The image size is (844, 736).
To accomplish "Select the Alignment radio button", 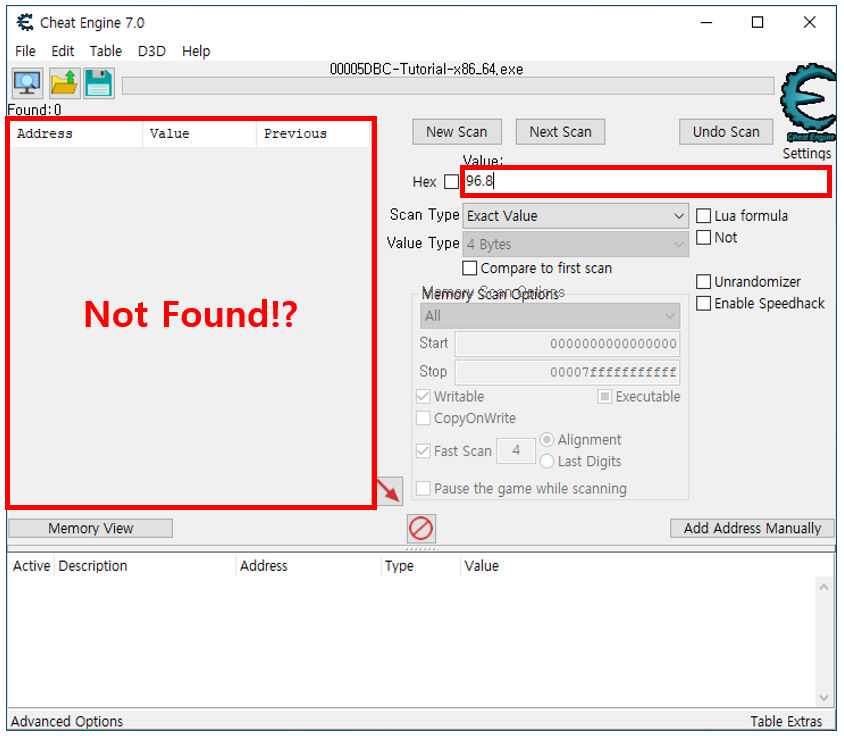I will point(547,440).
